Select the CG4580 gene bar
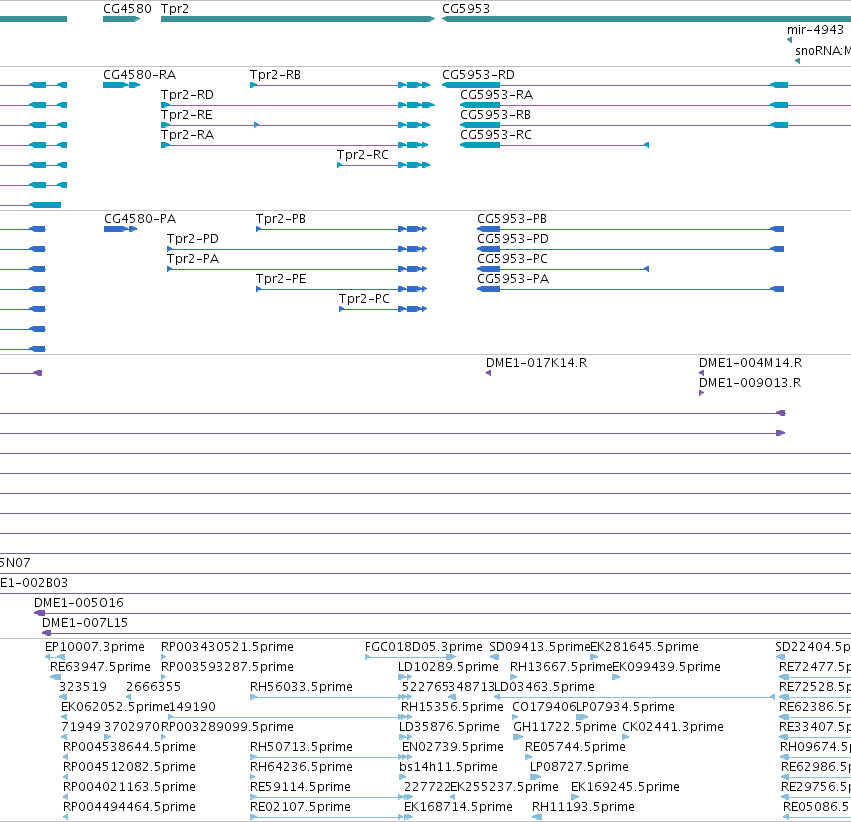 (122, 19)
